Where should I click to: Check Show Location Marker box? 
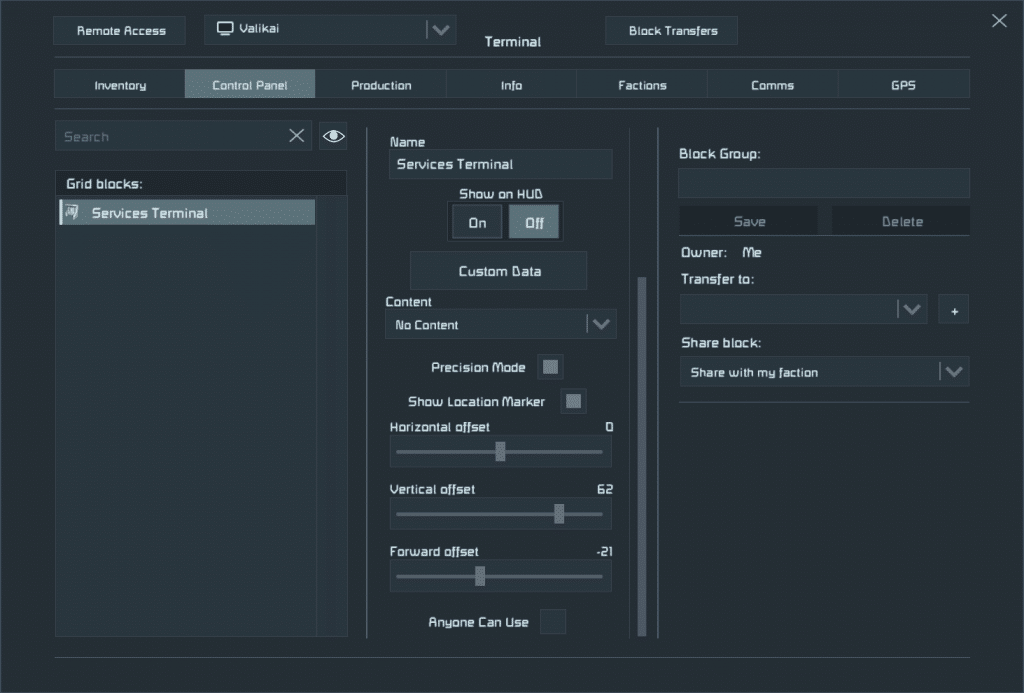pos(573,401)
